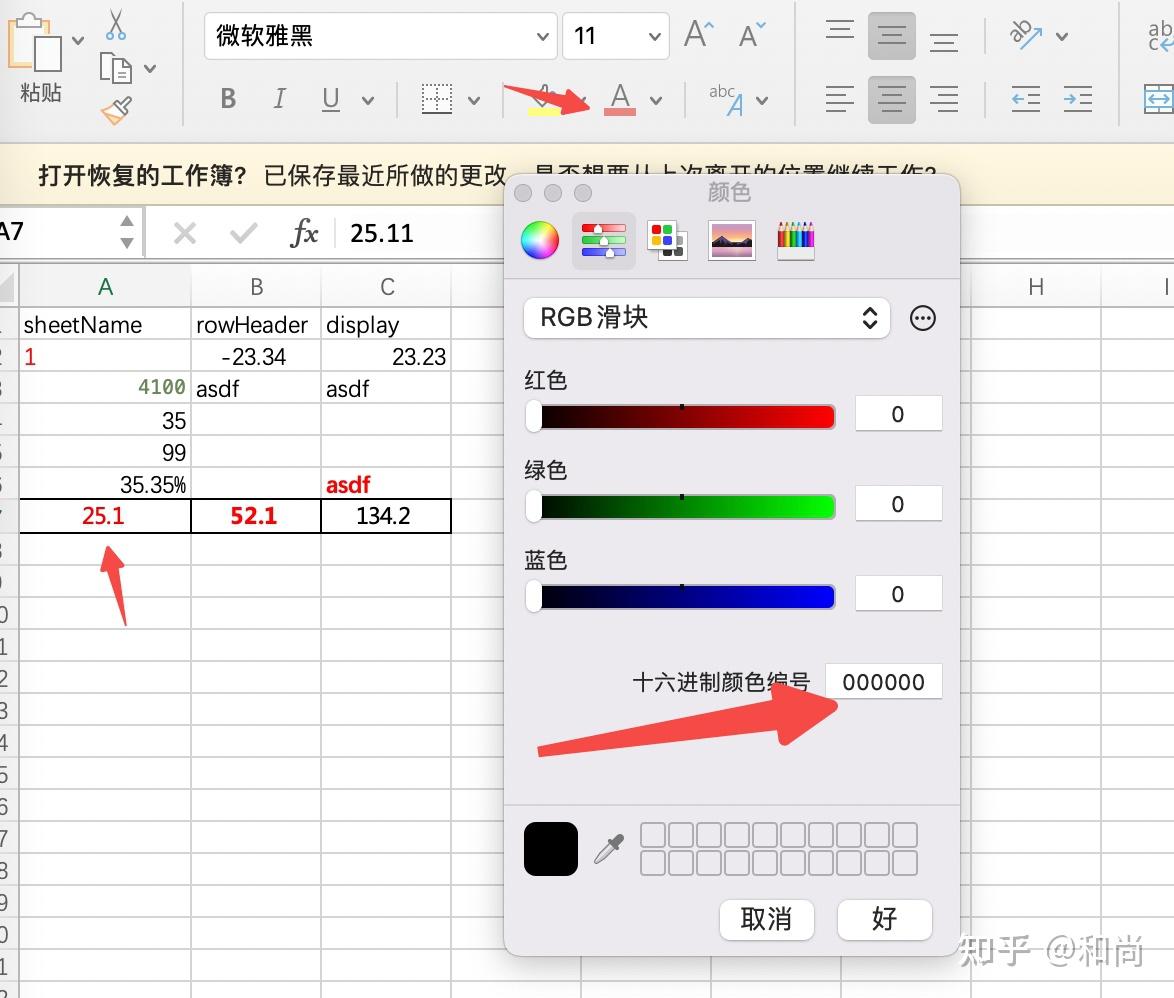Open the image palettes tab

(732, 240)
